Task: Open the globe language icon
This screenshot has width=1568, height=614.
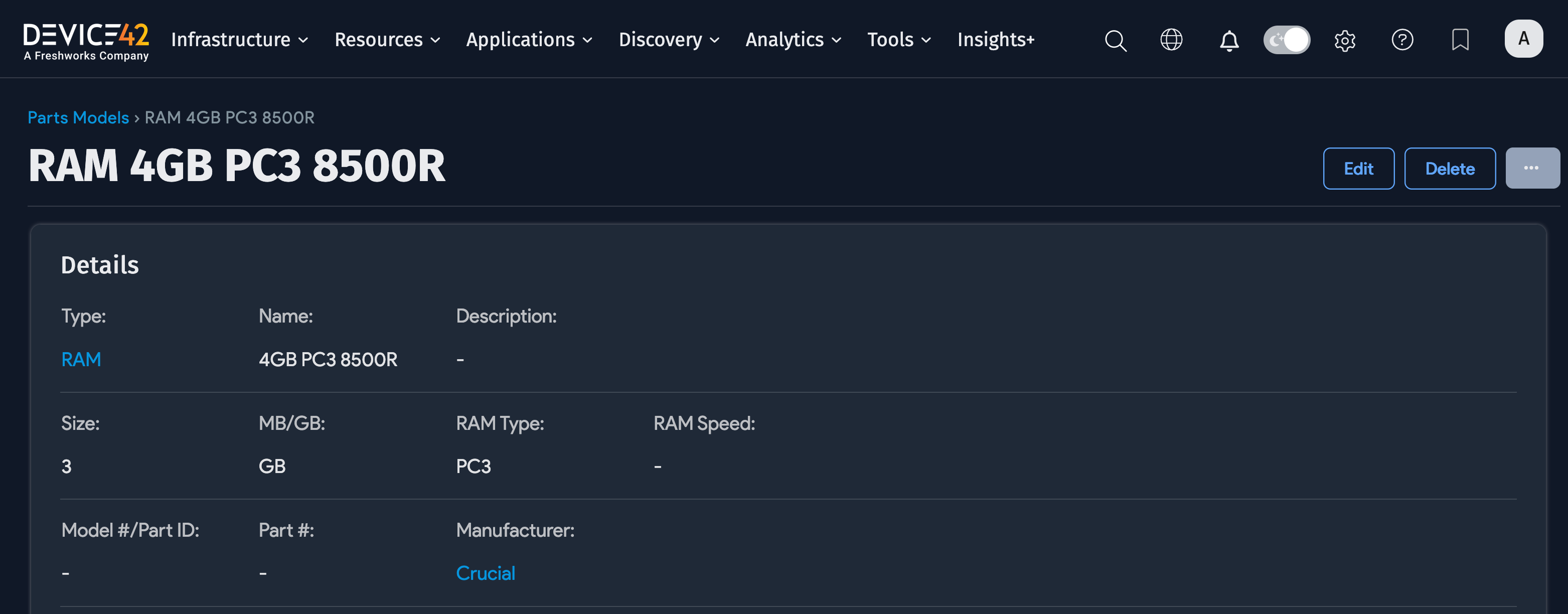Action: (x=1171, y=40)
